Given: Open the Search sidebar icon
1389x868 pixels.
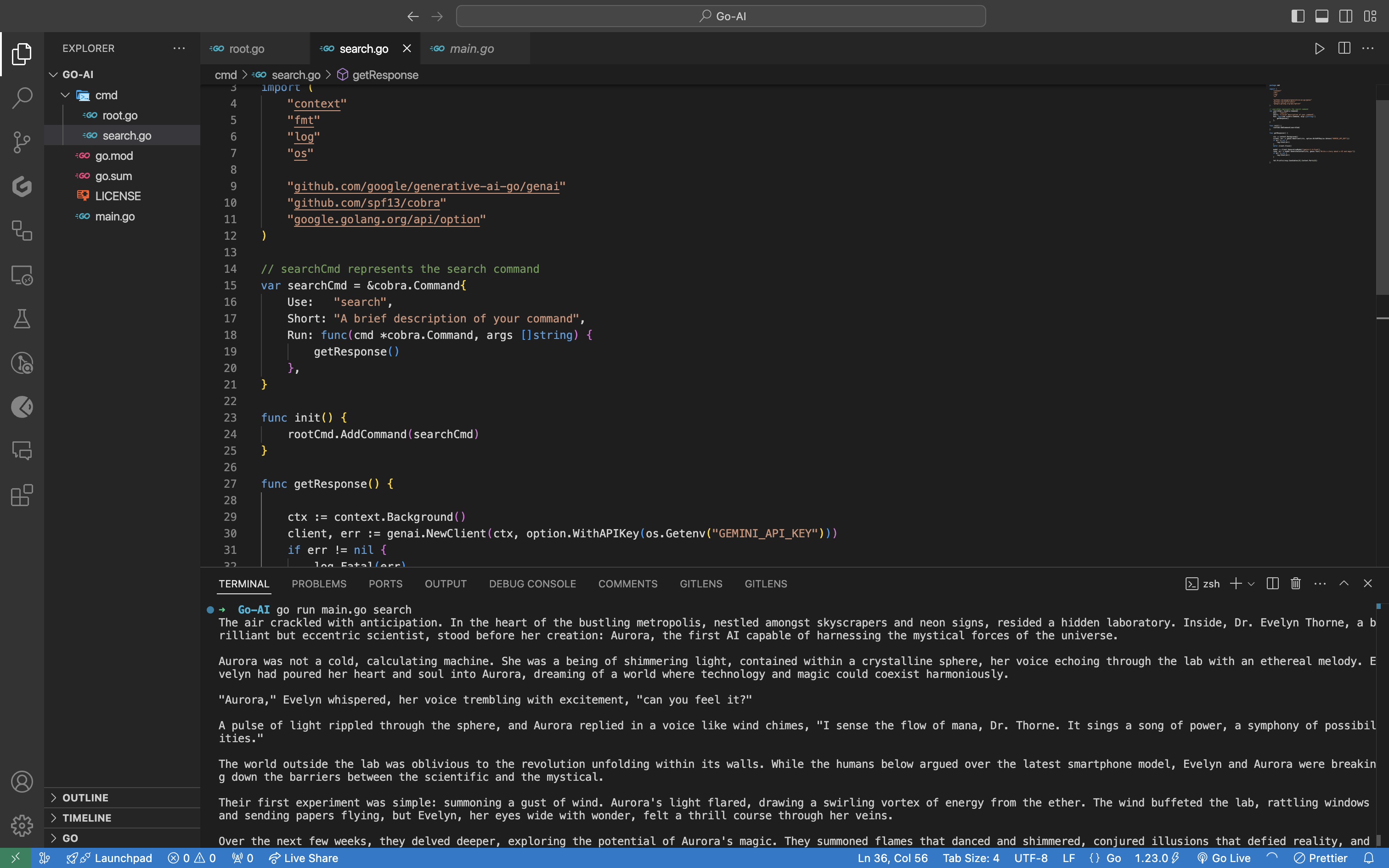Looking at the screenshot, I should 22,97.
